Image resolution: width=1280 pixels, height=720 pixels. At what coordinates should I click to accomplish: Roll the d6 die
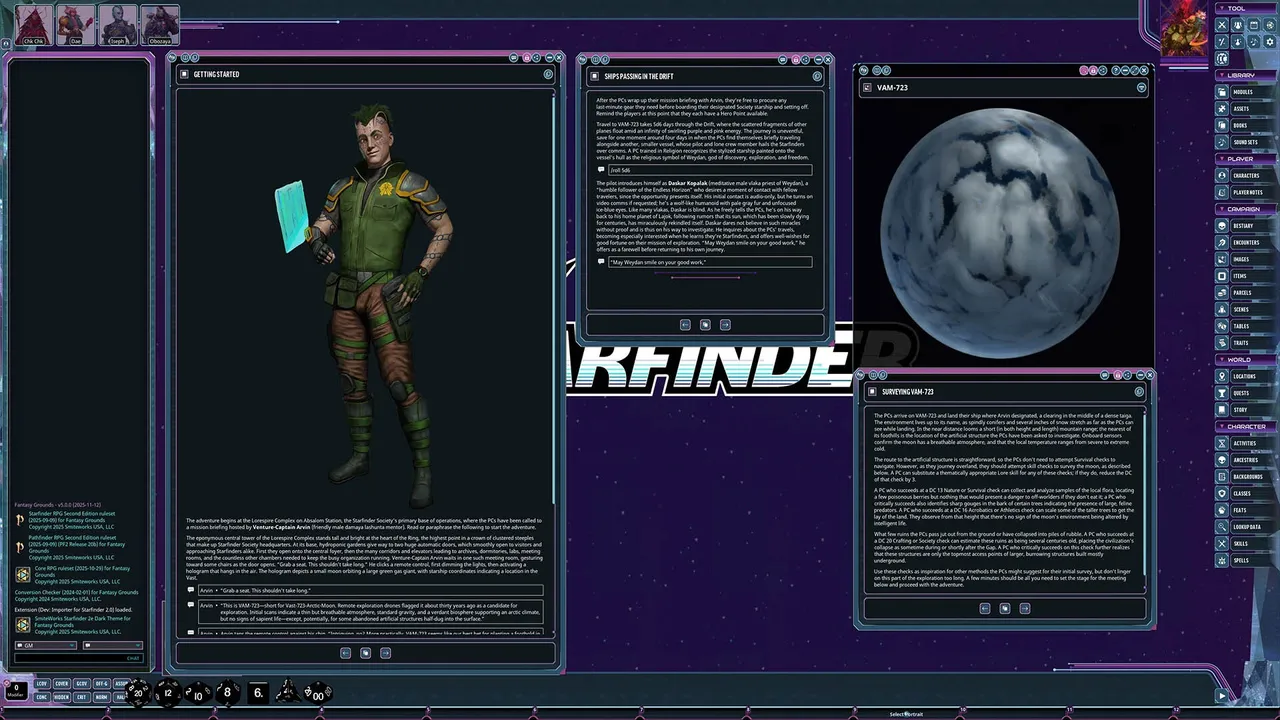(x=258, y=692)
